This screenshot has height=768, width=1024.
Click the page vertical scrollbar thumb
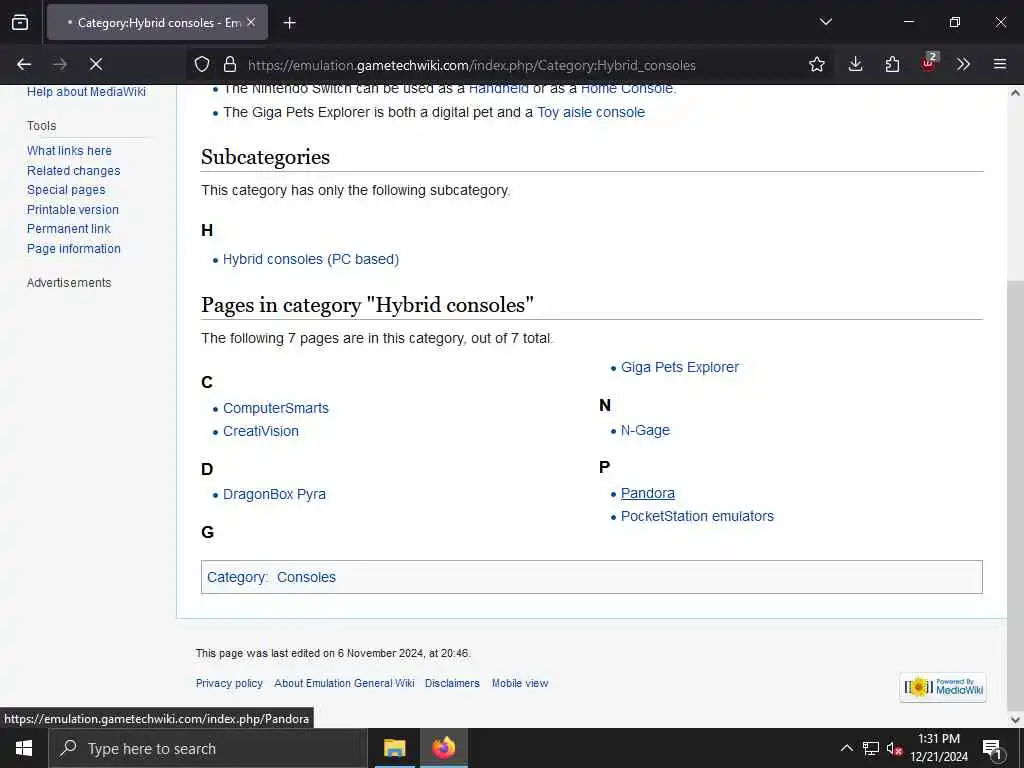1015,494
